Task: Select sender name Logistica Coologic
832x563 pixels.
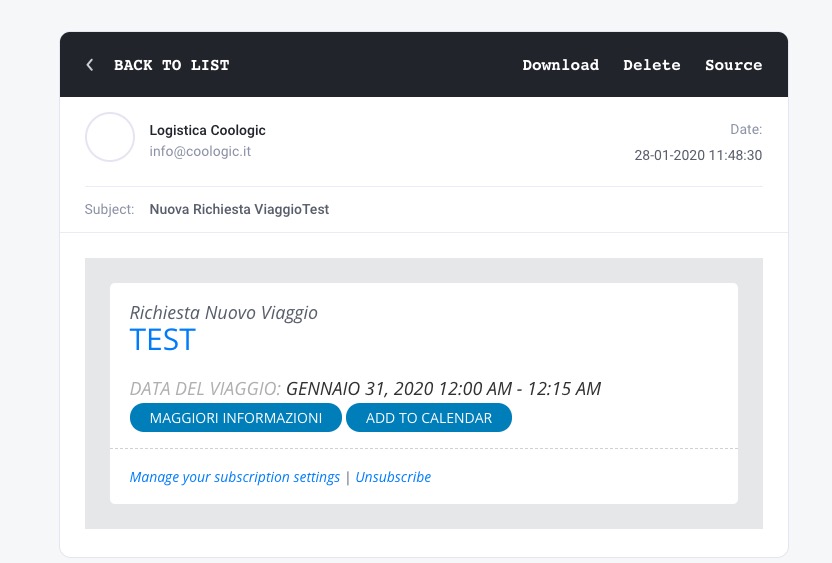Action: pos(207,130)
